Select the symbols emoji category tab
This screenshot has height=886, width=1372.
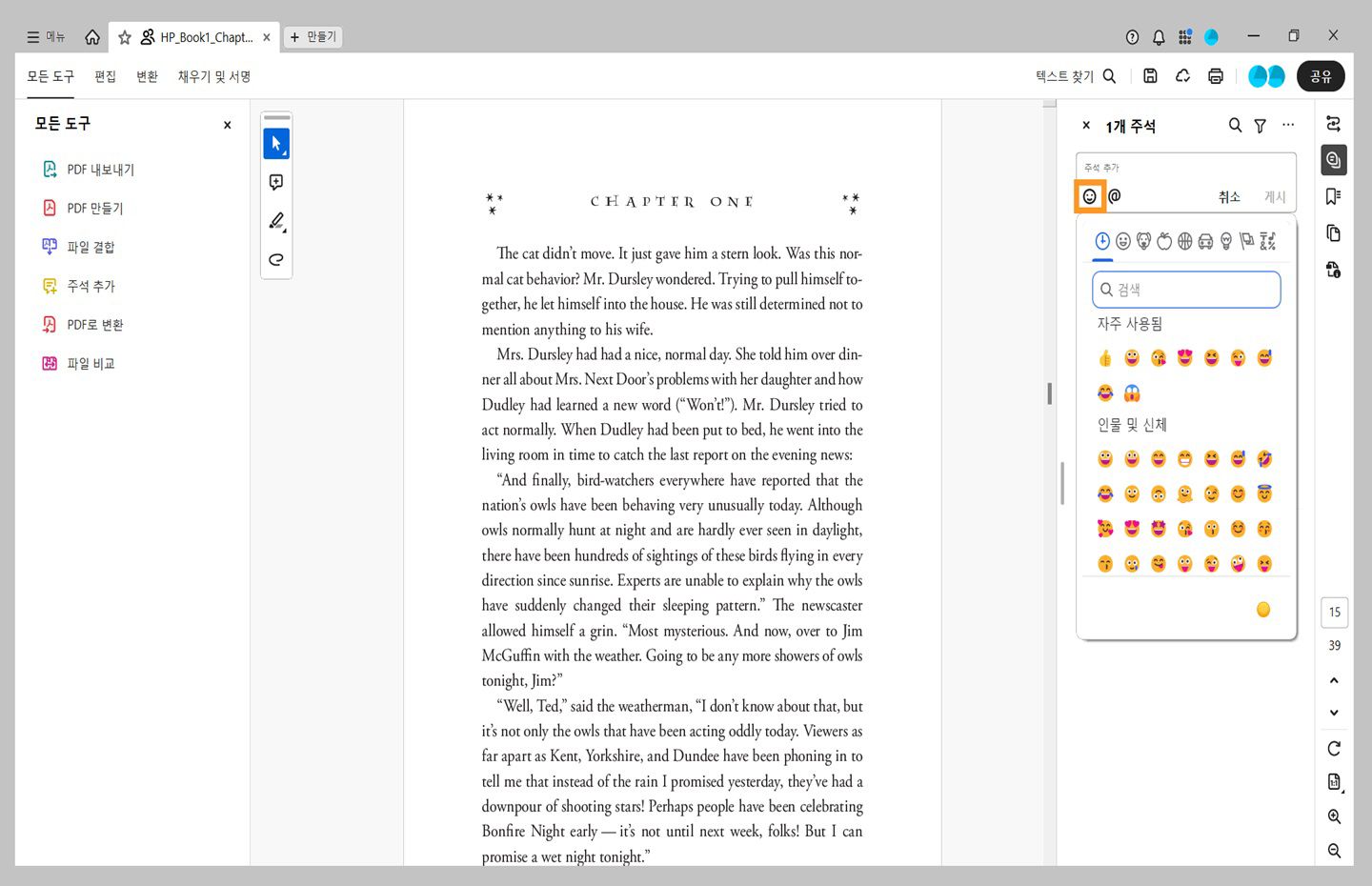[x=1267, y=241]
